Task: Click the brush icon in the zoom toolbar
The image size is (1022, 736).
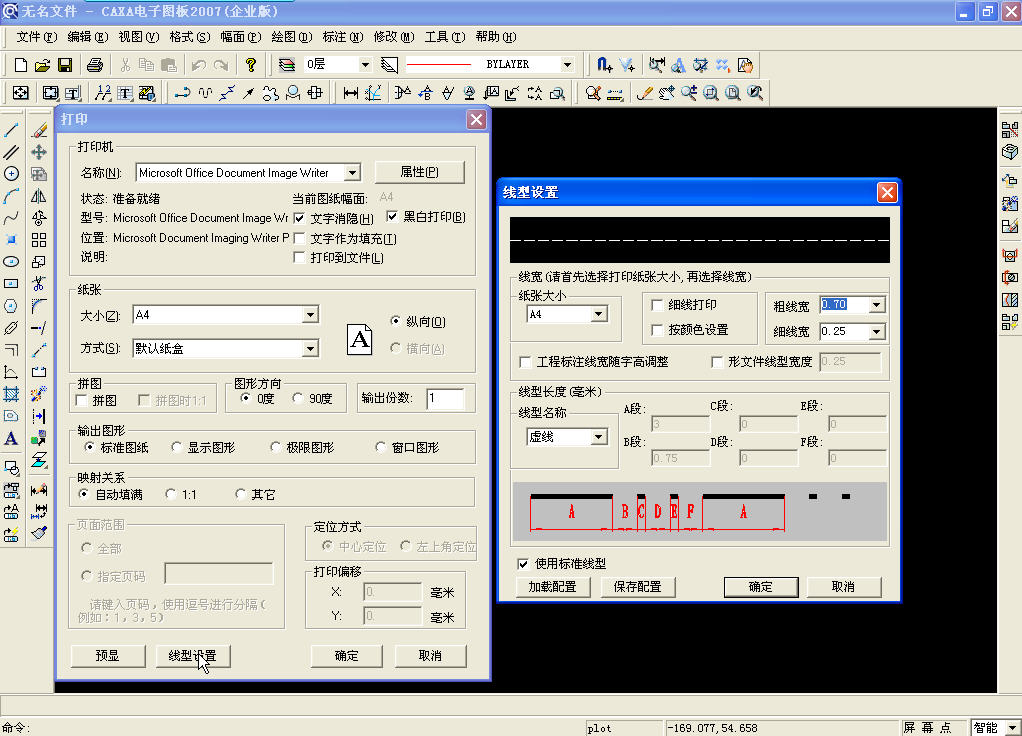Action: click(x=645, y=93)
